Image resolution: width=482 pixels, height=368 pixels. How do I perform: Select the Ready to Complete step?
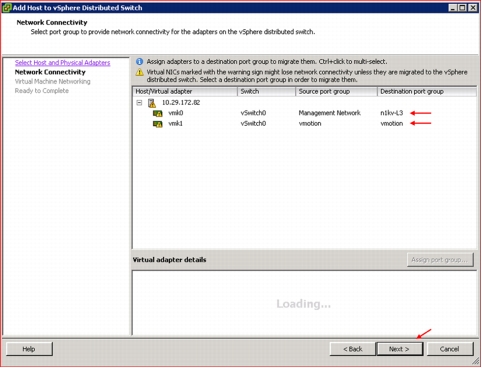42,91
